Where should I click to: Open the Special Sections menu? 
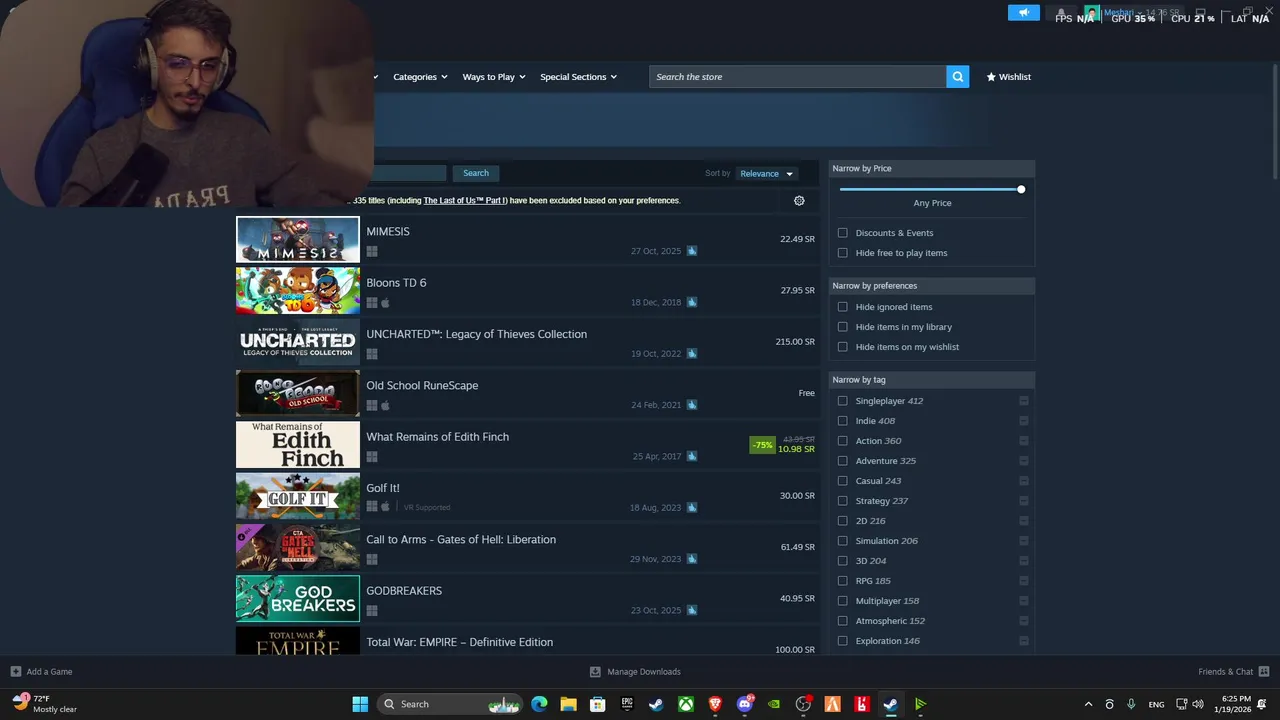(578, 77)
